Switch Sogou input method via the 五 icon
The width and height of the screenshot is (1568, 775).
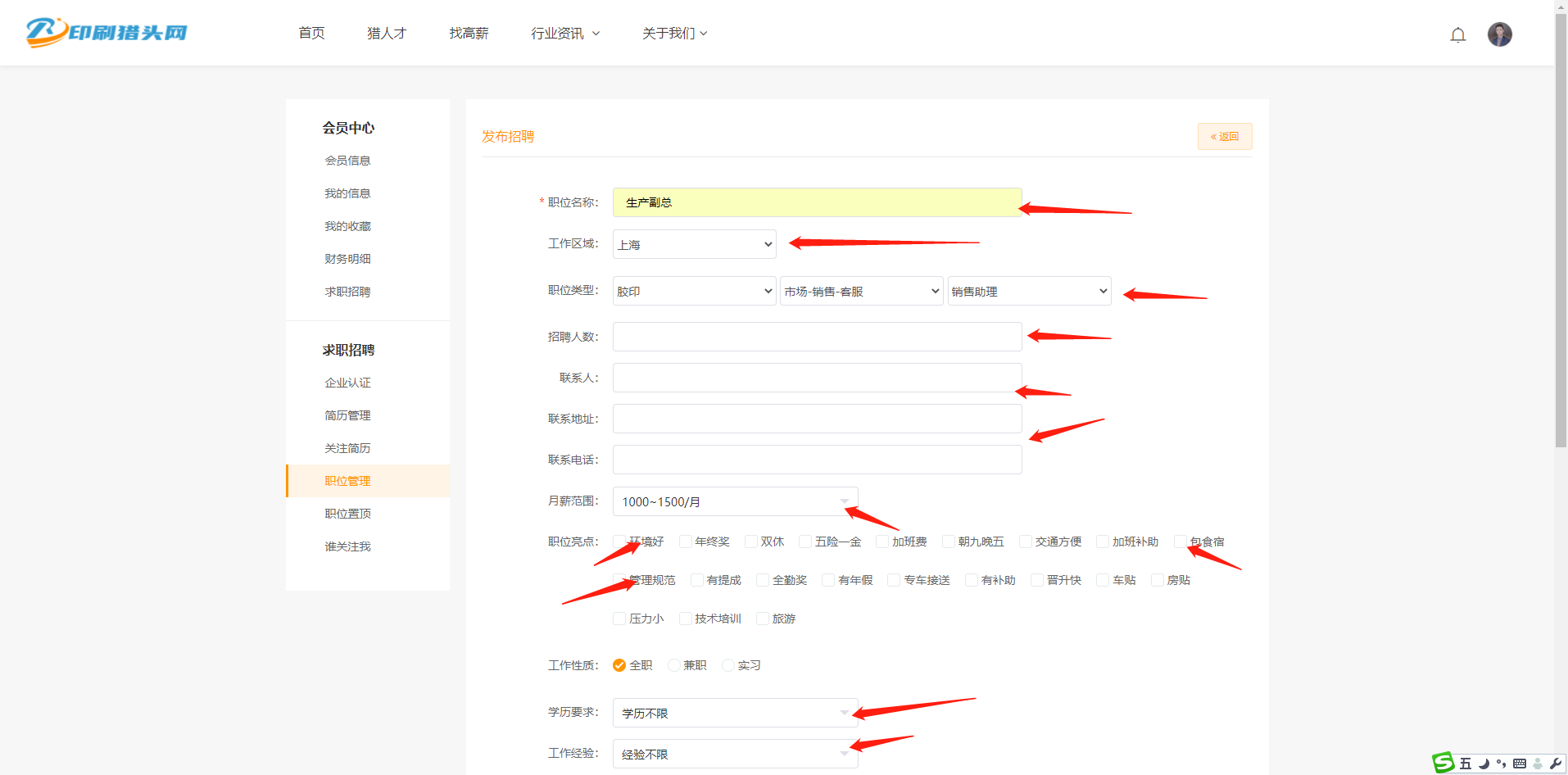point(1466,764)
